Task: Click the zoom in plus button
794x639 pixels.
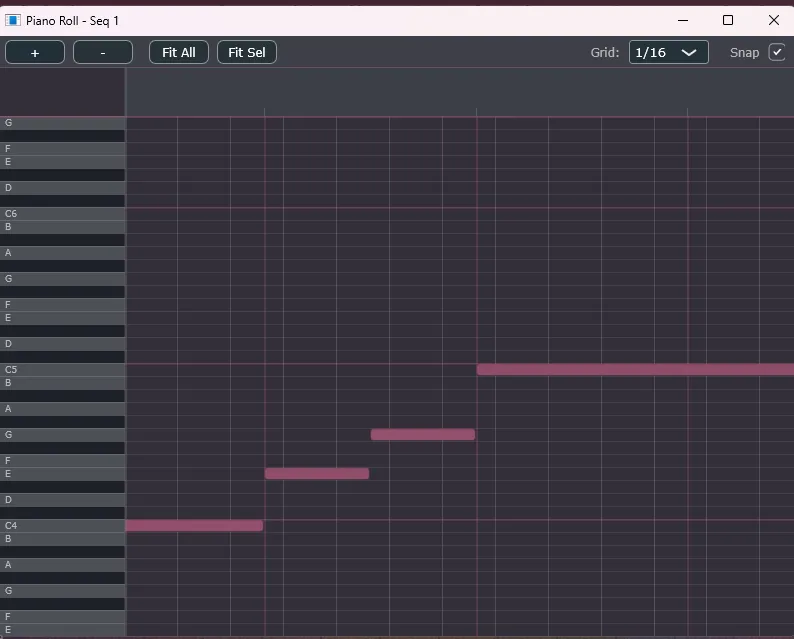Action: coord(35,52)
